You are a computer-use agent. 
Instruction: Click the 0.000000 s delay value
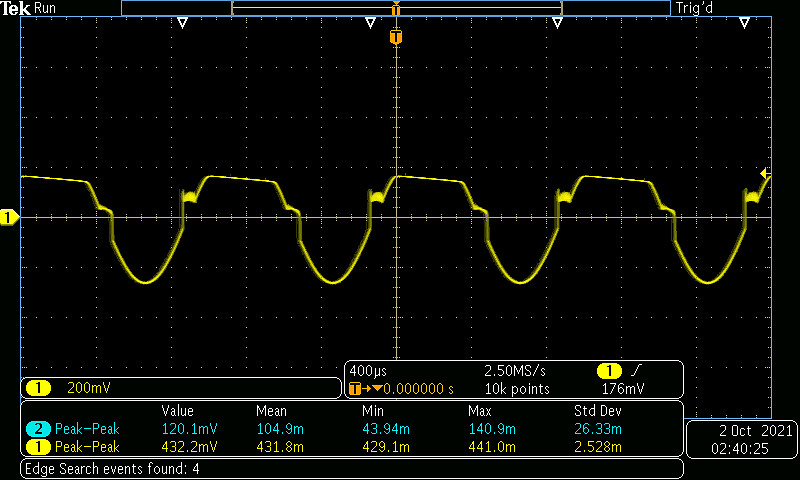click(418, 389)
